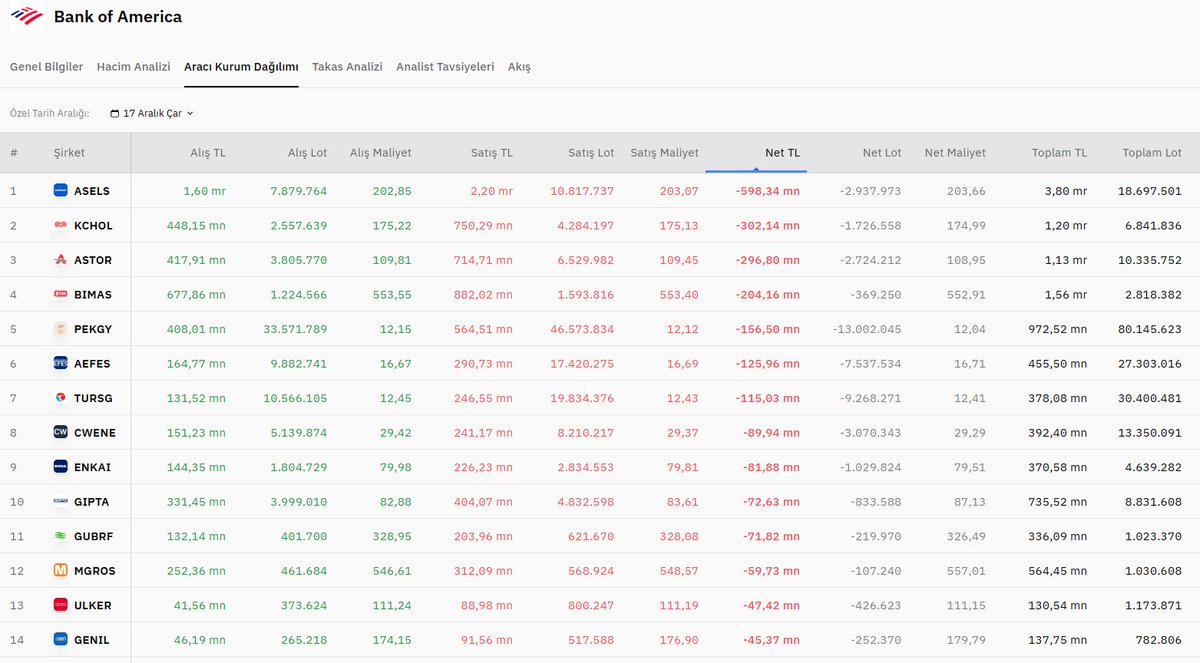
Task: Click the 448,15 mn Alış TL cell
Action: tap(196, 226)
